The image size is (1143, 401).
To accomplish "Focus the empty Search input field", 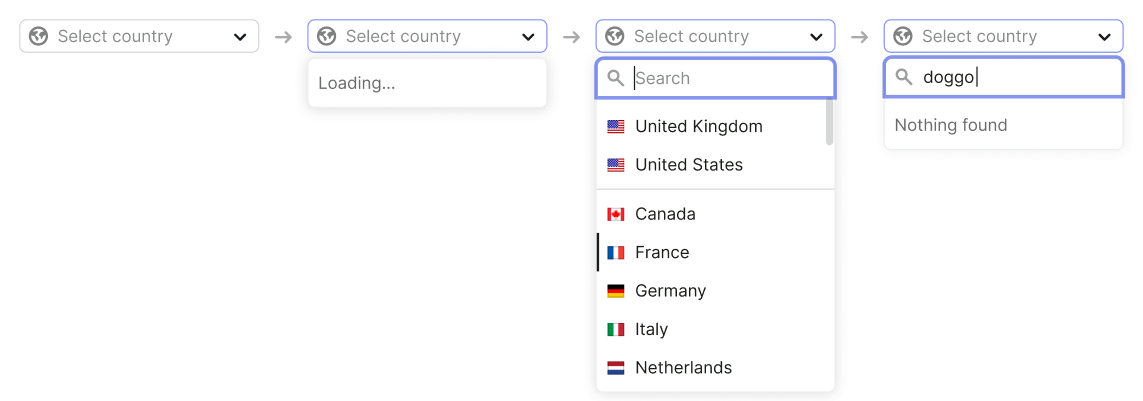I will coord(715,78).
